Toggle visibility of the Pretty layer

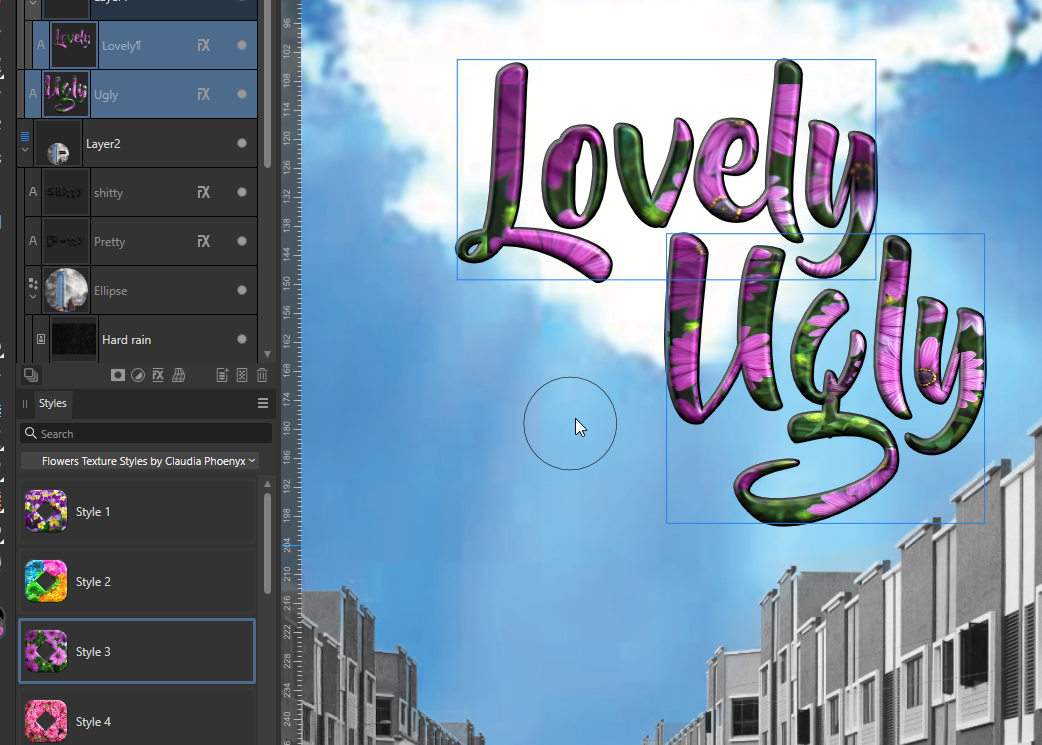click(242, 241)
